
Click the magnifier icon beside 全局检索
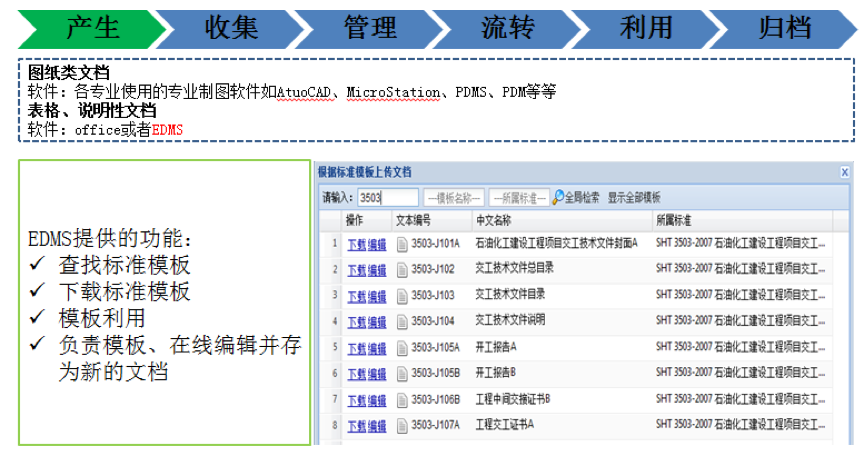coord(558,198)
